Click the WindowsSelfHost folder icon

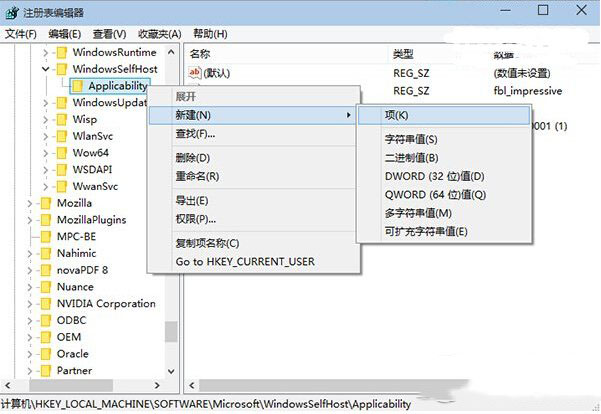(61, 69)
